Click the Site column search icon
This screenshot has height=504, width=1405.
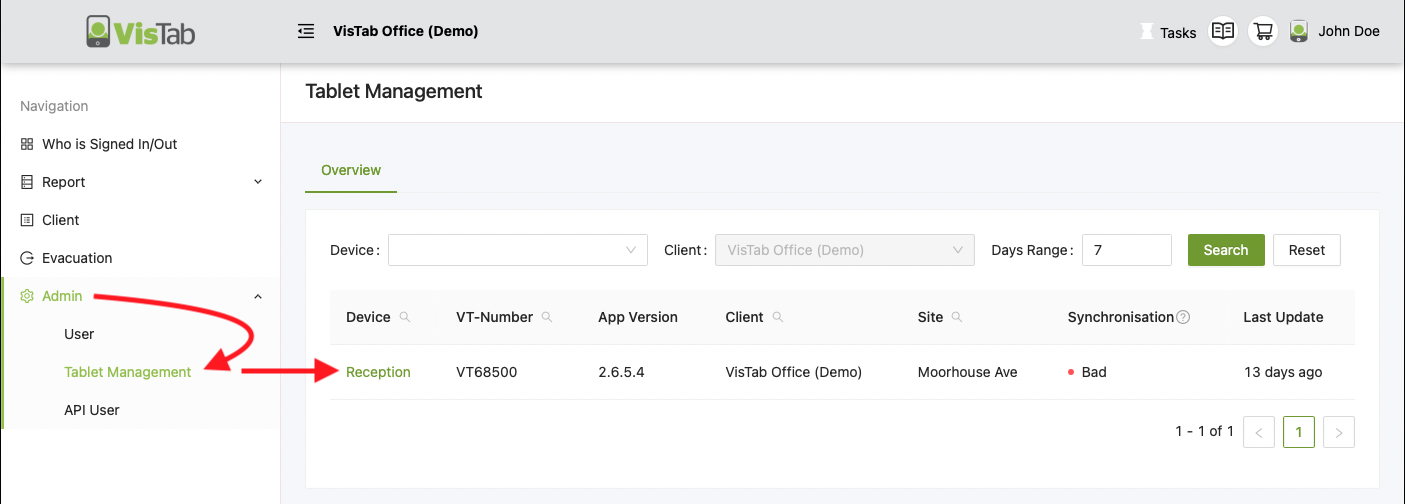(957, 317)
